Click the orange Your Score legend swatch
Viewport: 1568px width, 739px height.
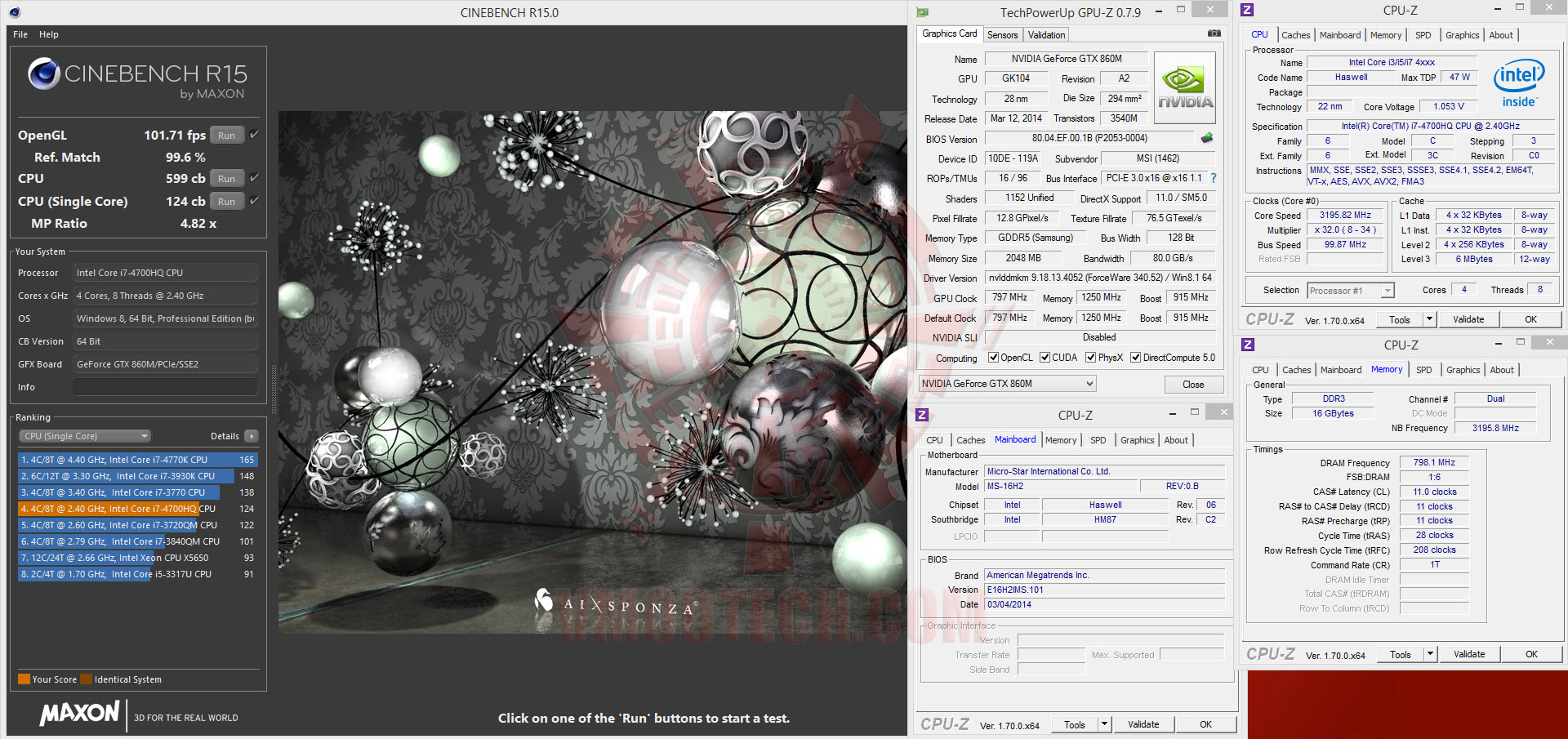[24, 679]
